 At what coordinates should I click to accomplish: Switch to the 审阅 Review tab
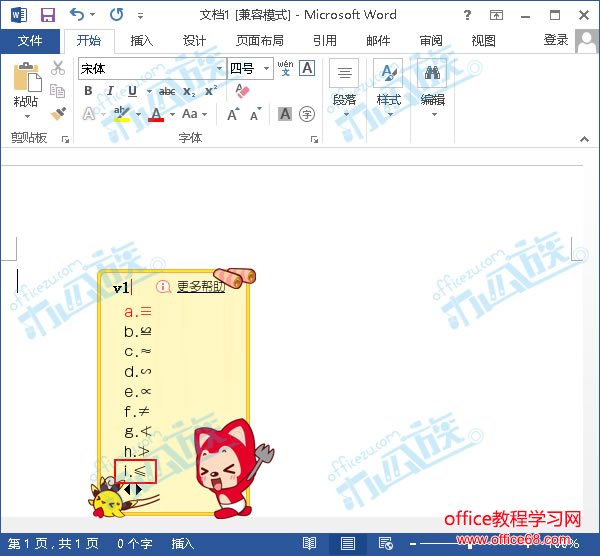coord(431,41)
